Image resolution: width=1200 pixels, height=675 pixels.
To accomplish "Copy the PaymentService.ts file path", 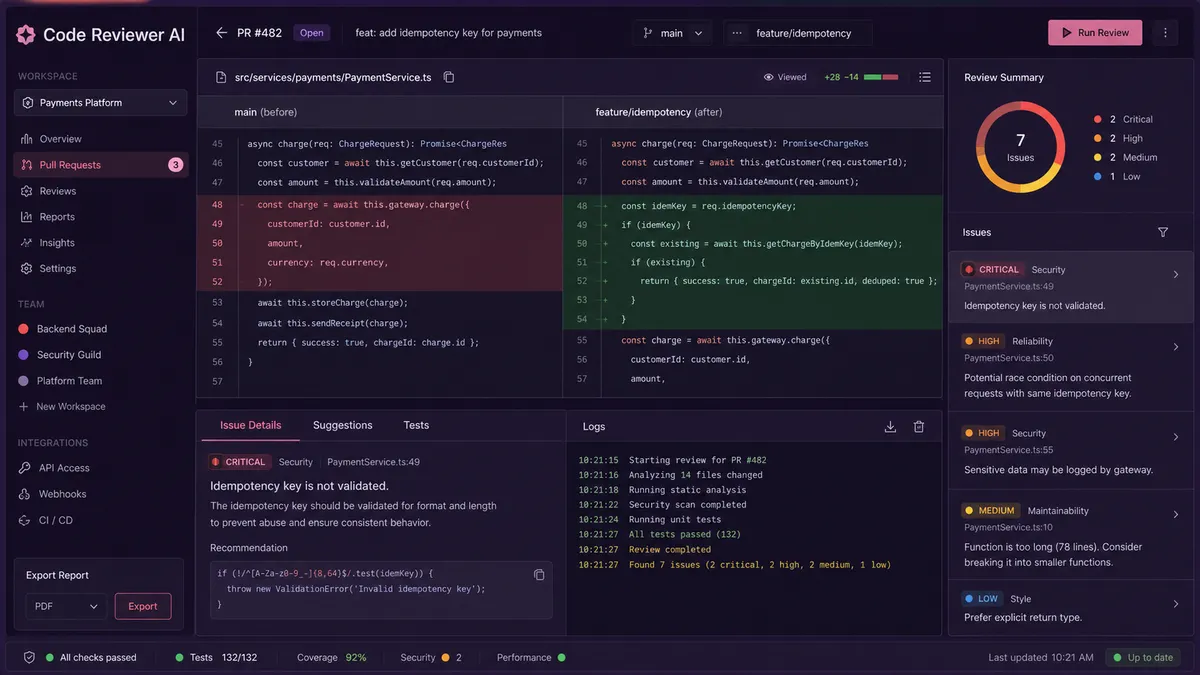I will click(449, 77).
